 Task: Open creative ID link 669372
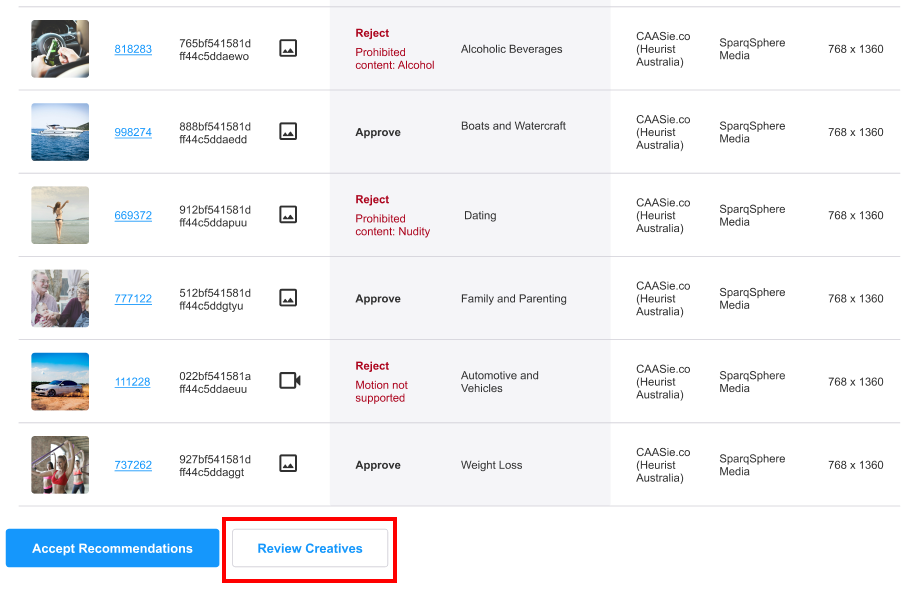click(x=133, y=216)
